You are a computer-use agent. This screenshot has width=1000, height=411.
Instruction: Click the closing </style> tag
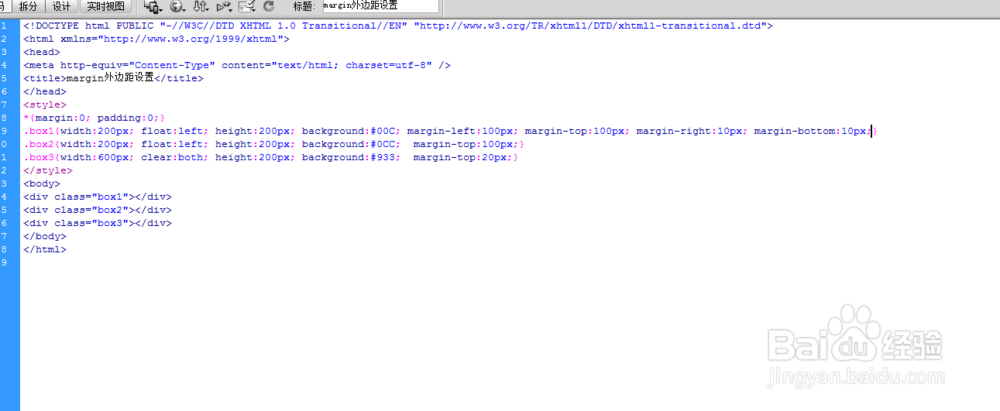point(48,170)
